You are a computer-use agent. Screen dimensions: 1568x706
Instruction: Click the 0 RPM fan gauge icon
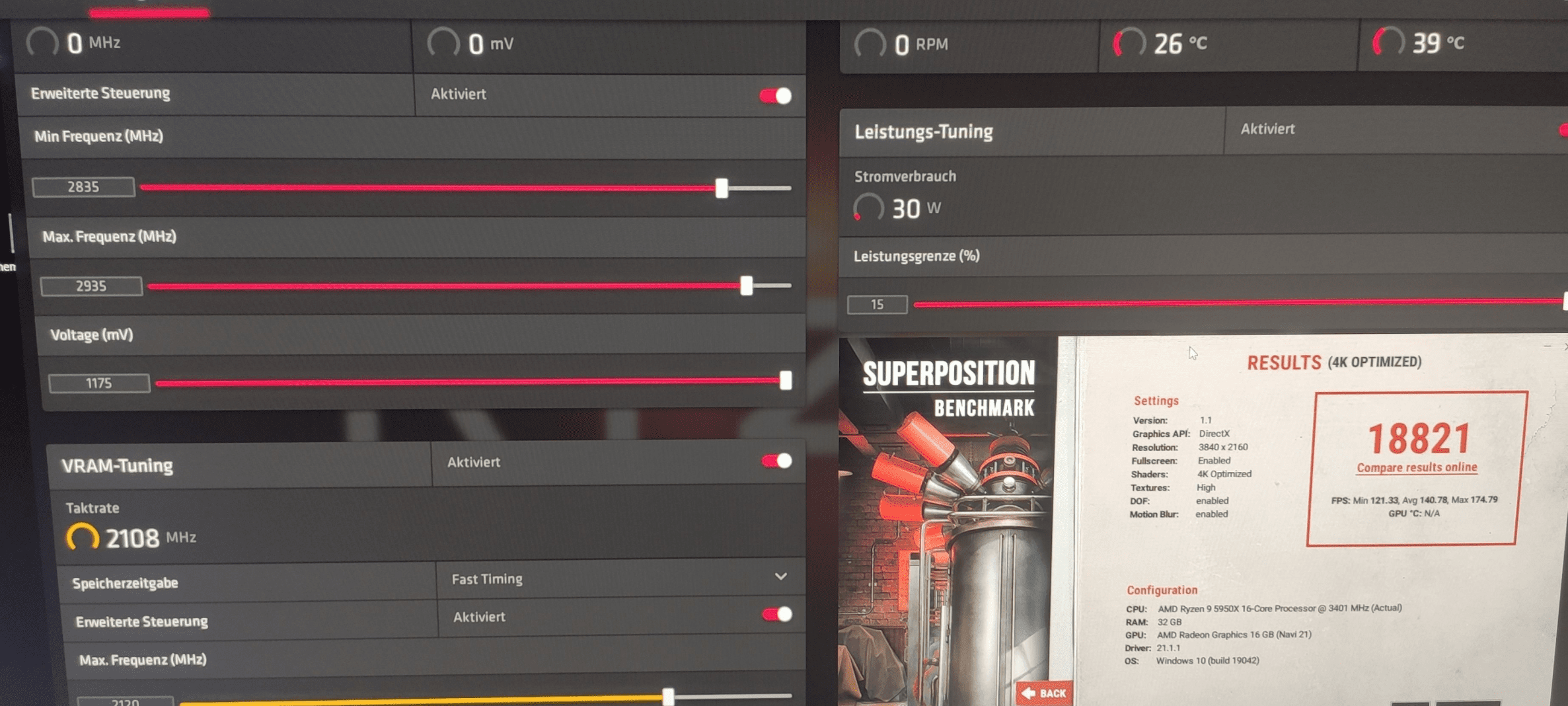[x=870, y=44]
